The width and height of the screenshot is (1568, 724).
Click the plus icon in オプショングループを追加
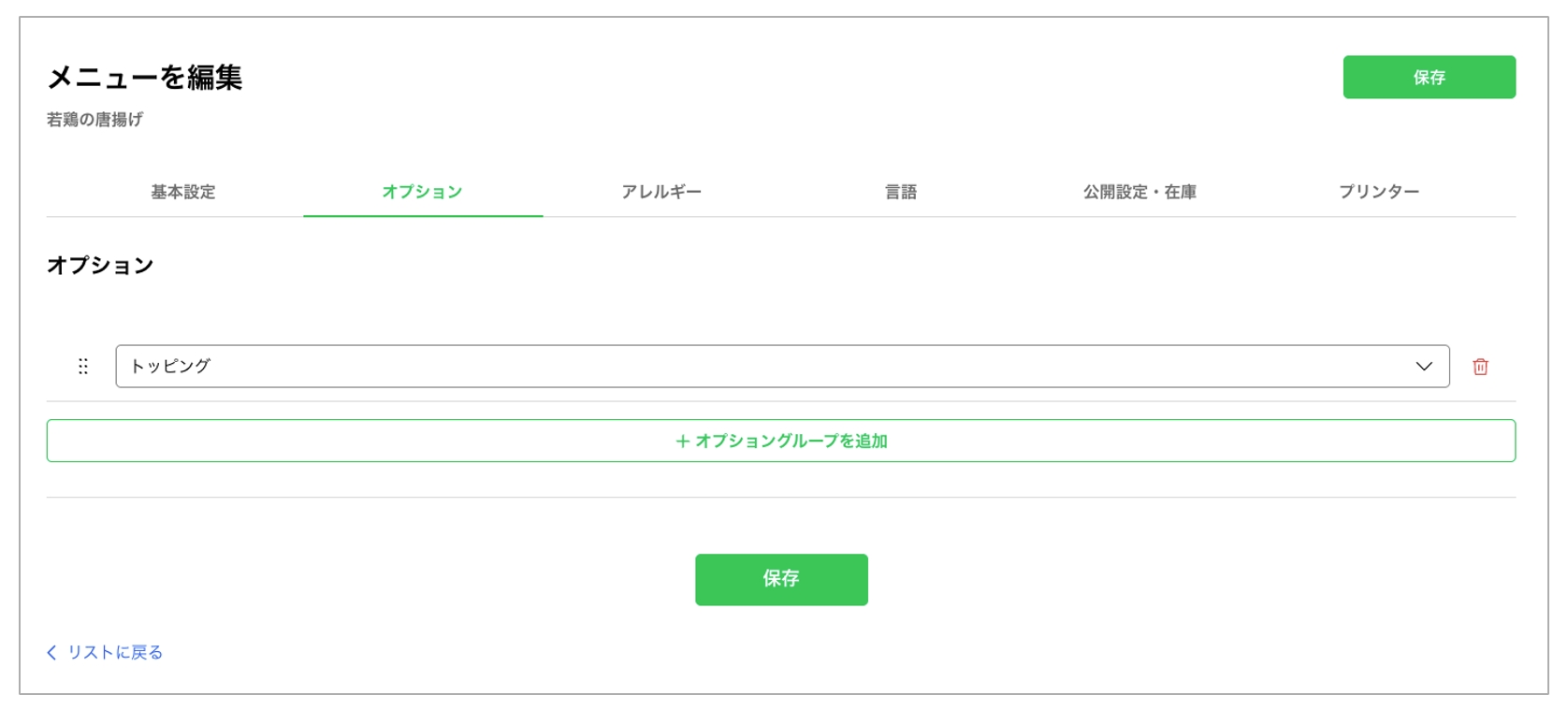(681, 439)
